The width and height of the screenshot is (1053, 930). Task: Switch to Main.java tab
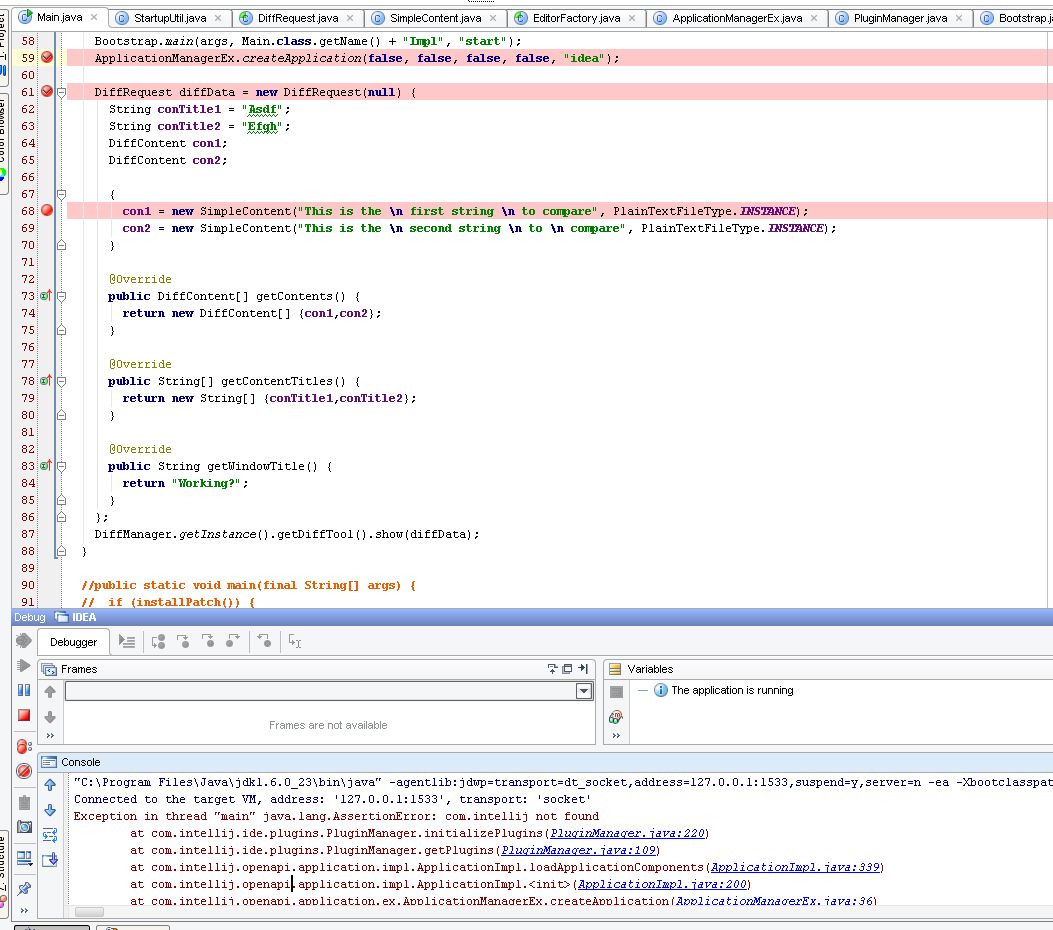pyautogui.click(x=59, y=17)
